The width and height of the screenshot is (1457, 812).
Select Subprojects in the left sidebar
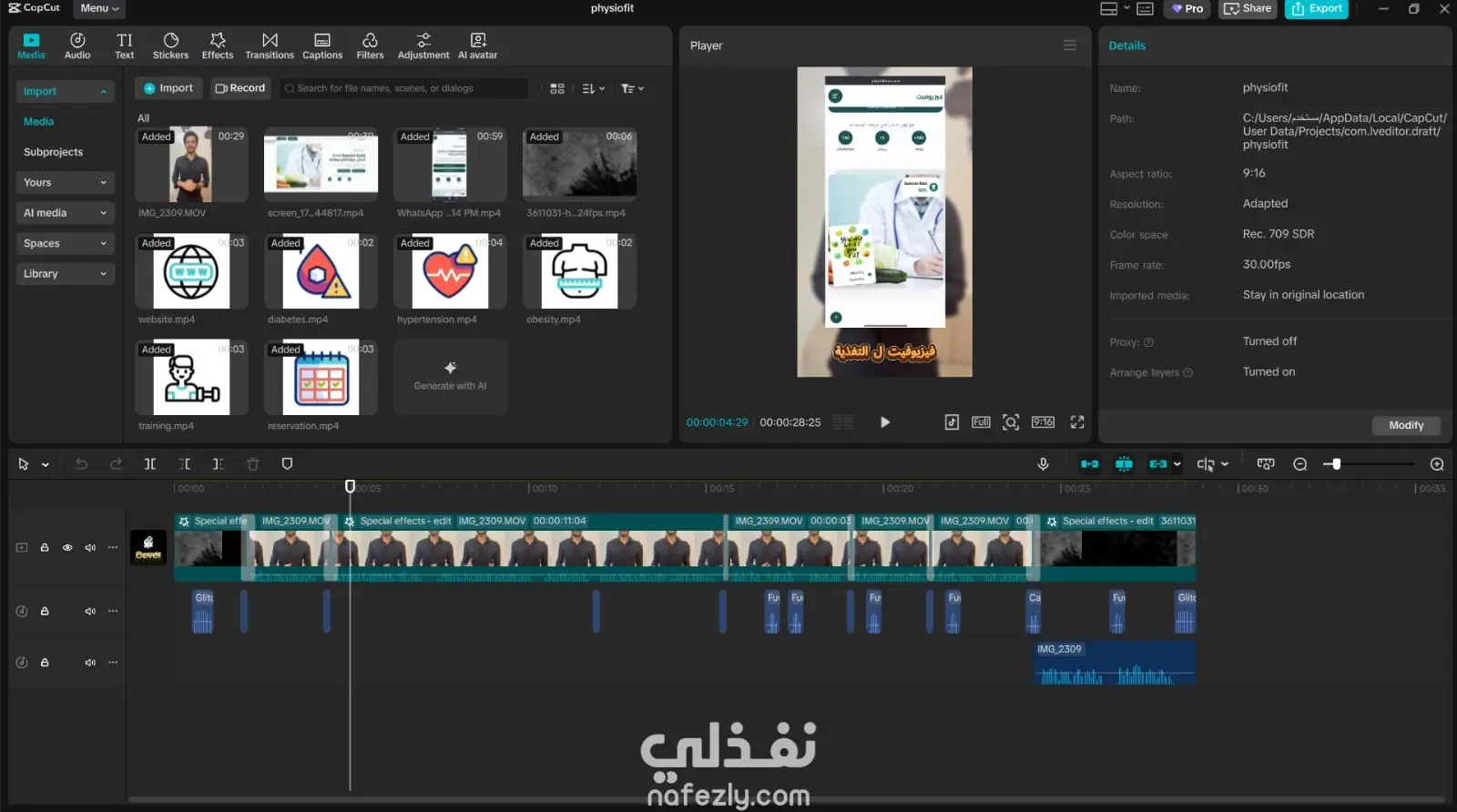point(53,152)
